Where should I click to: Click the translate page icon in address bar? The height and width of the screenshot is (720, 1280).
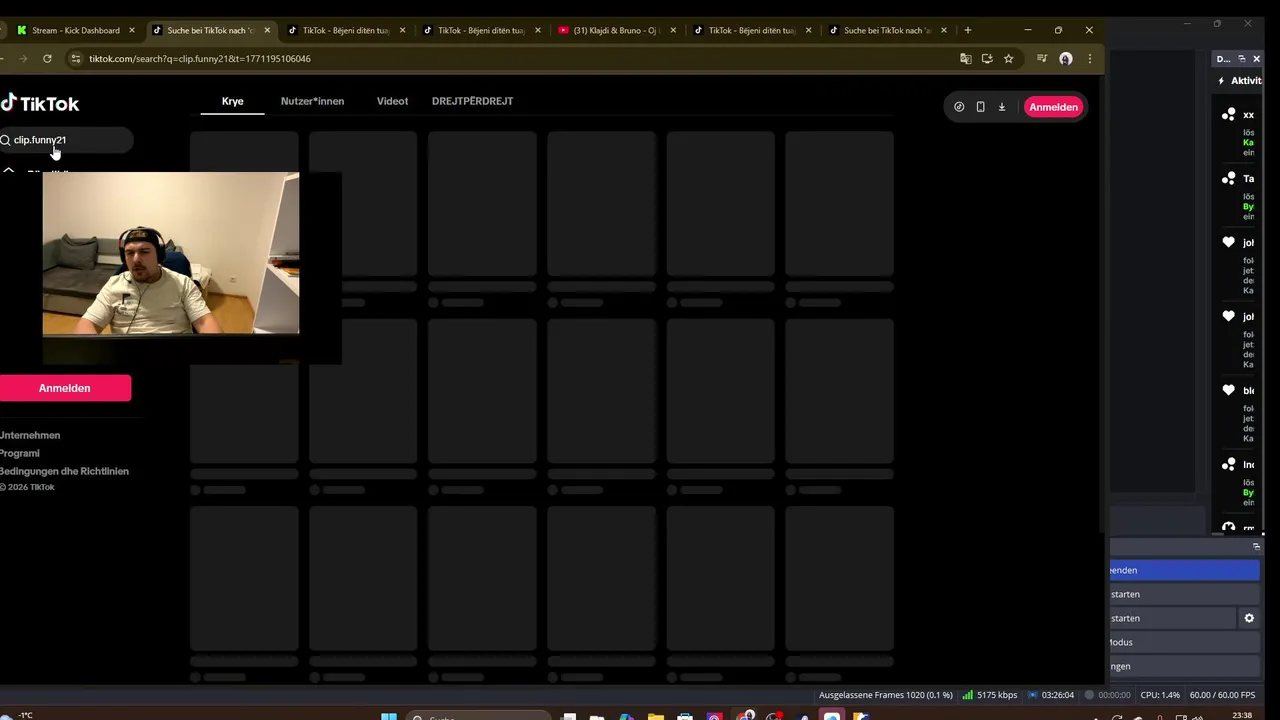[965, 58]
